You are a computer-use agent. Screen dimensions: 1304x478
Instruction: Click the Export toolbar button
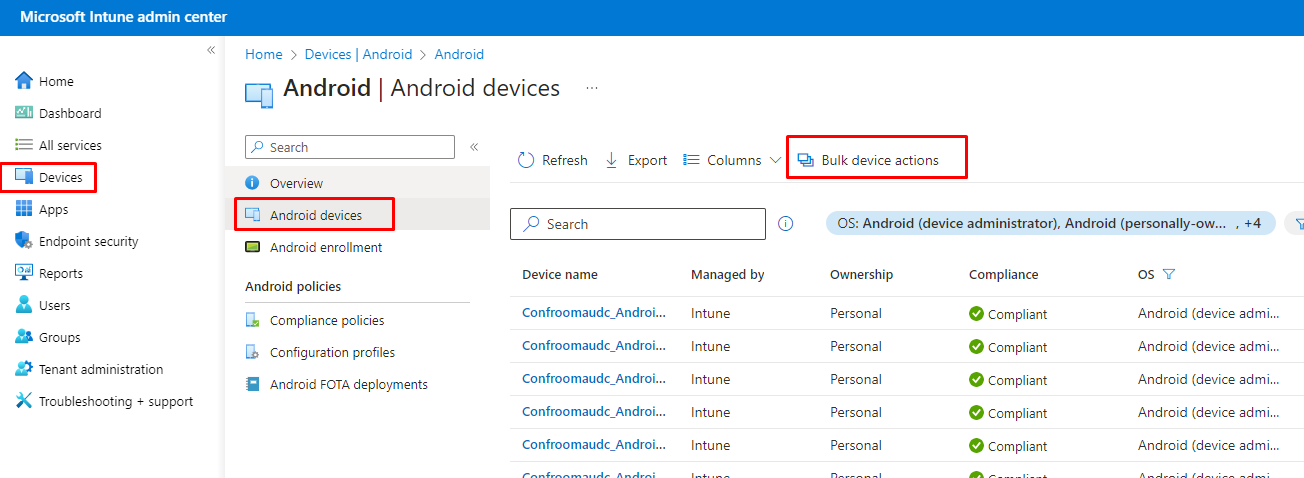coord(636,160)
